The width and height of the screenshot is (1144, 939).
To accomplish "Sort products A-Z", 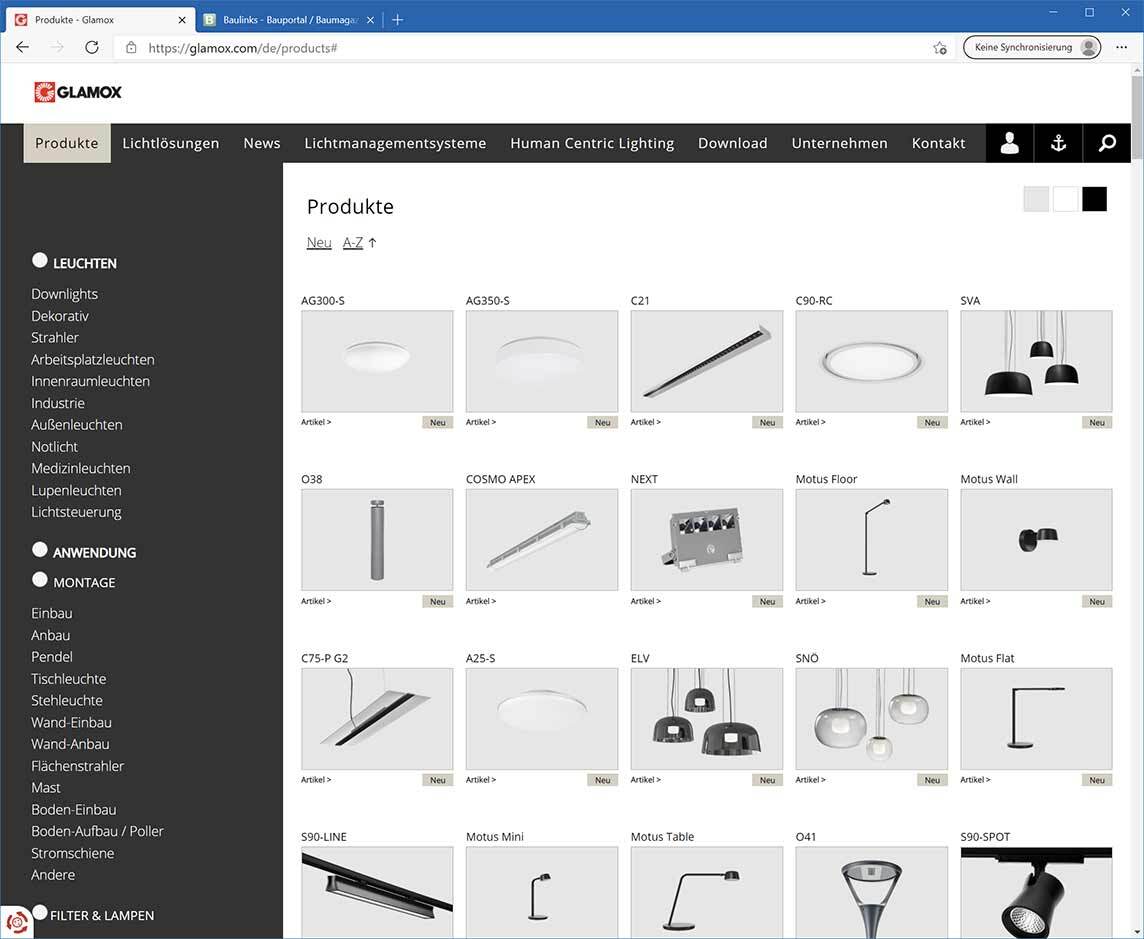I will [353, 242].
